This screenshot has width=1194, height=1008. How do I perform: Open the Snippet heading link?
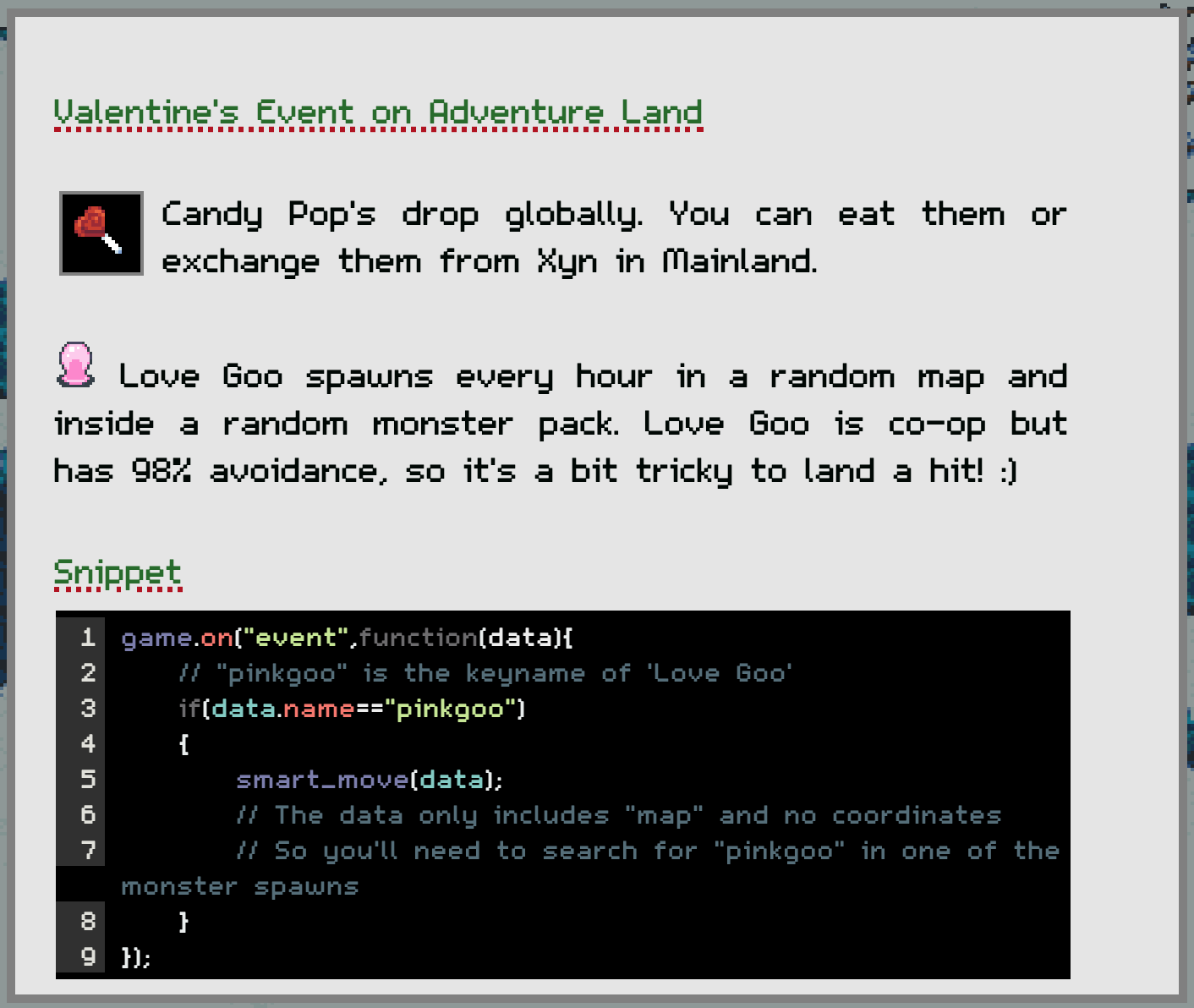[x=118, y=572]
